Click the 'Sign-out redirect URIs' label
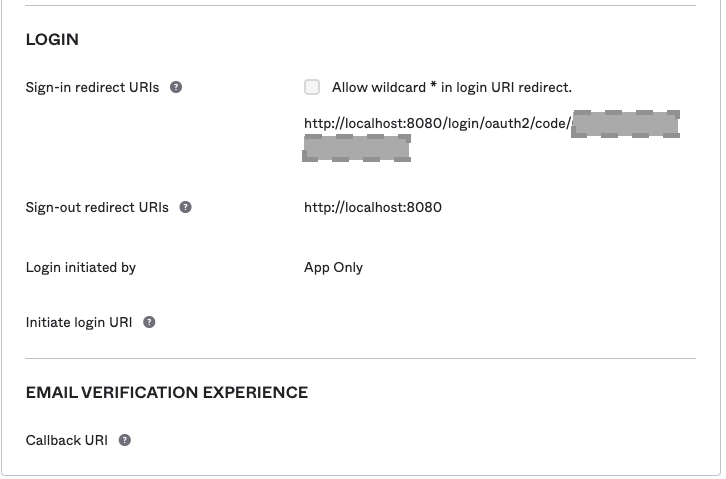 [96, 207]
